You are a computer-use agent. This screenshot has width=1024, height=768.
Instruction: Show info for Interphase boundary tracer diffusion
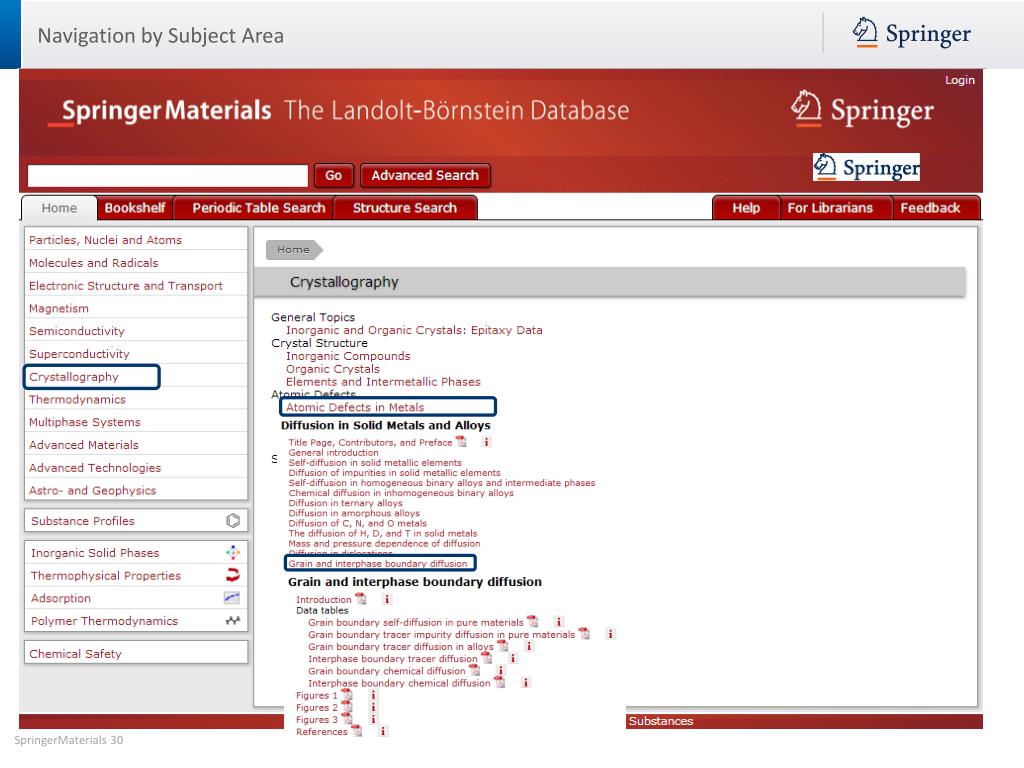pyautogui.click(x=513, y=658)
